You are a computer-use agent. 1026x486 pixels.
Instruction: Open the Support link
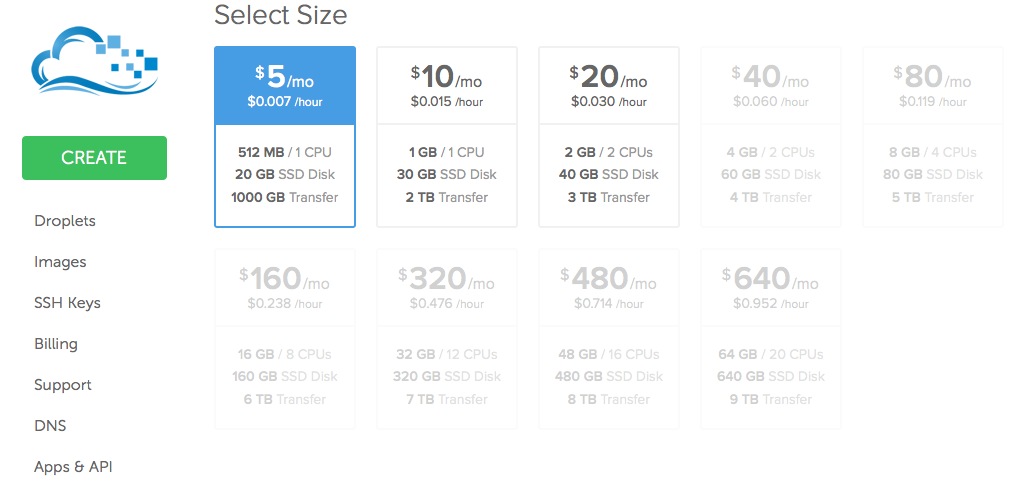[63, 385]
